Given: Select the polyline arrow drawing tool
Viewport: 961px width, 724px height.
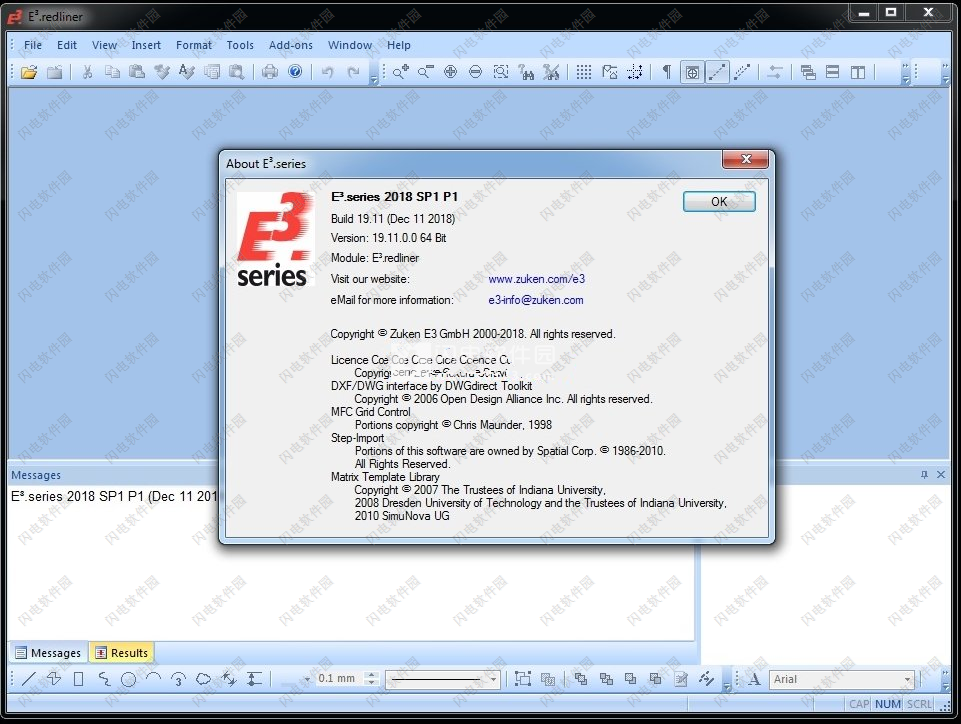Looking at the screenshot, I should 54,679.
